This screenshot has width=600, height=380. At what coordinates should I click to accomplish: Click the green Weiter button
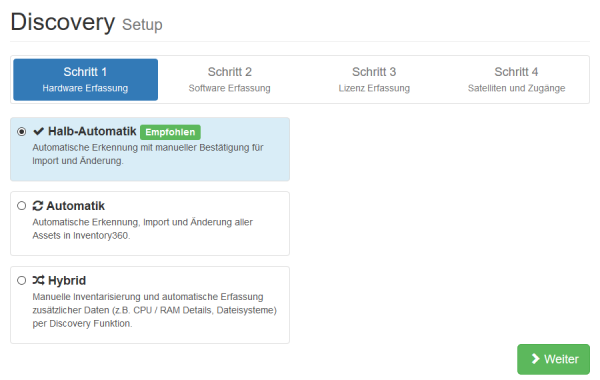(x=553, y=359)
